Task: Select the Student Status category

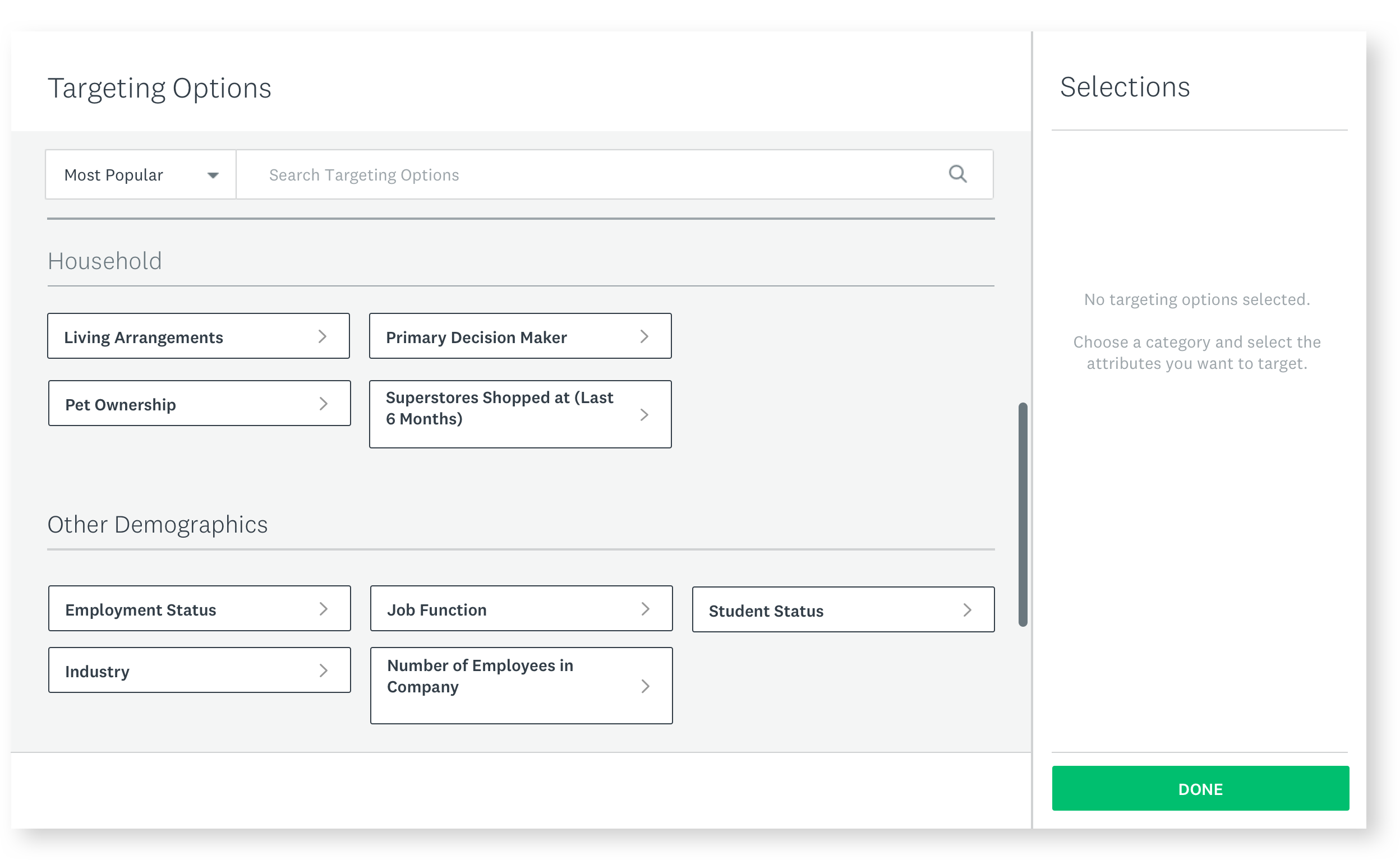Action: (x=842, y=609)
